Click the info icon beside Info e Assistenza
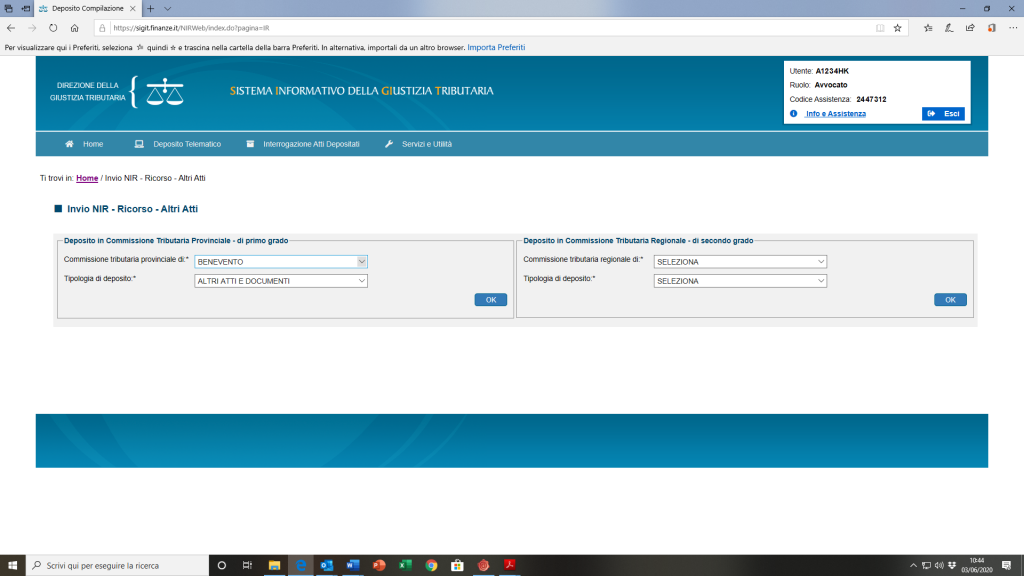1024x576 pixels. click(793, 114)
